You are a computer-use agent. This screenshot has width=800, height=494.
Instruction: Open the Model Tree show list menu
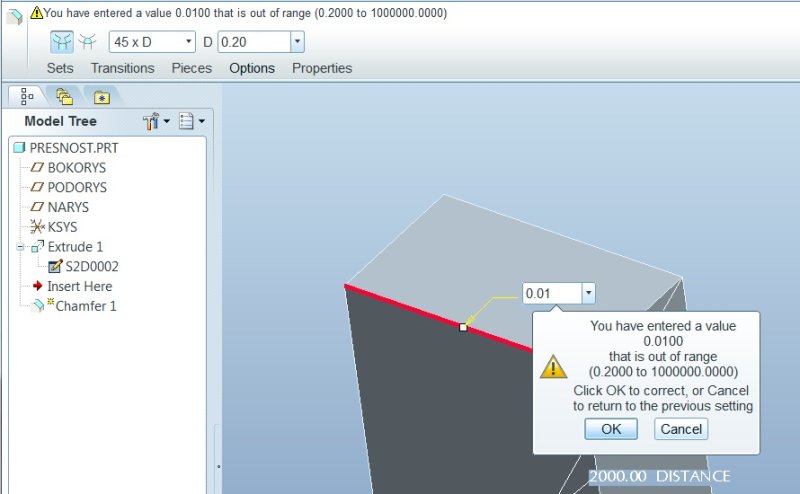(x=192, y=121)
